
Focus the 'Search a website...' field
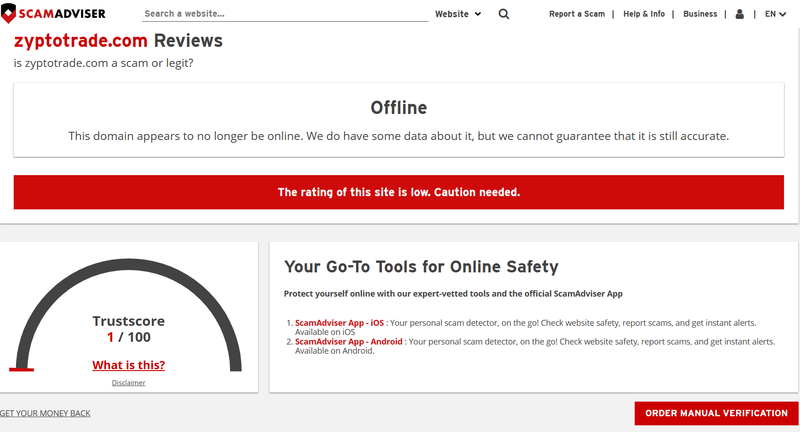(285, 14)
